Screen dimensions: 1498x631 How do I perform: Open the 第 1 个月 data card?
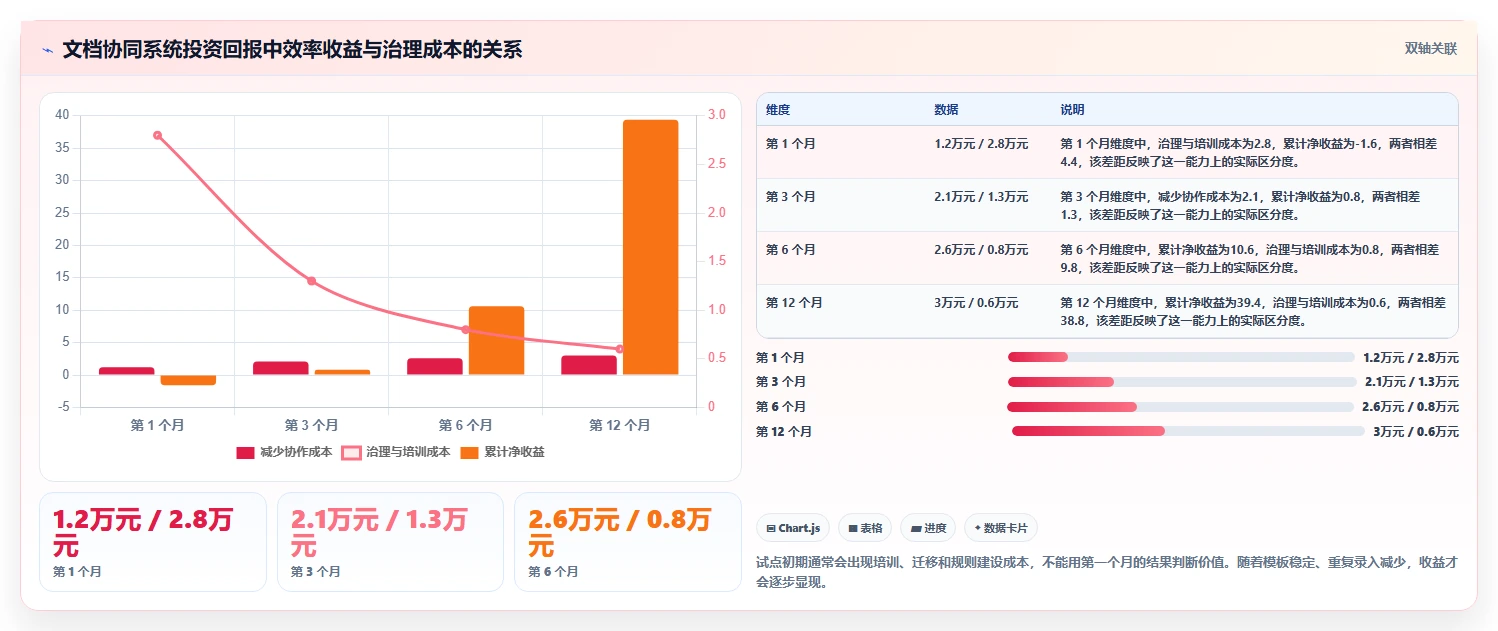152,542
